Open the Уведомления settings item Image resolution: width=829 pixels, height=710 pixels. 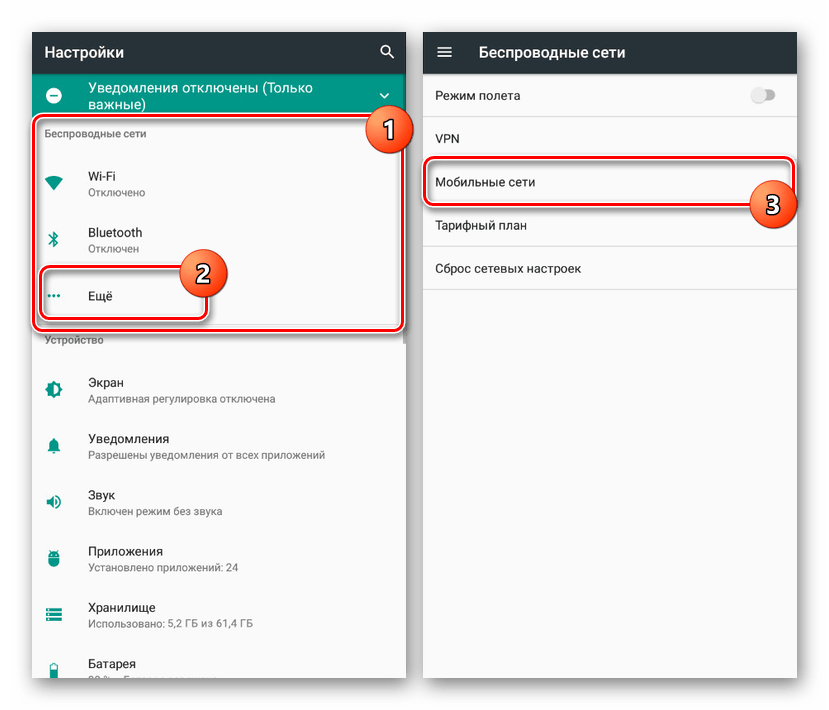(219, 446)
